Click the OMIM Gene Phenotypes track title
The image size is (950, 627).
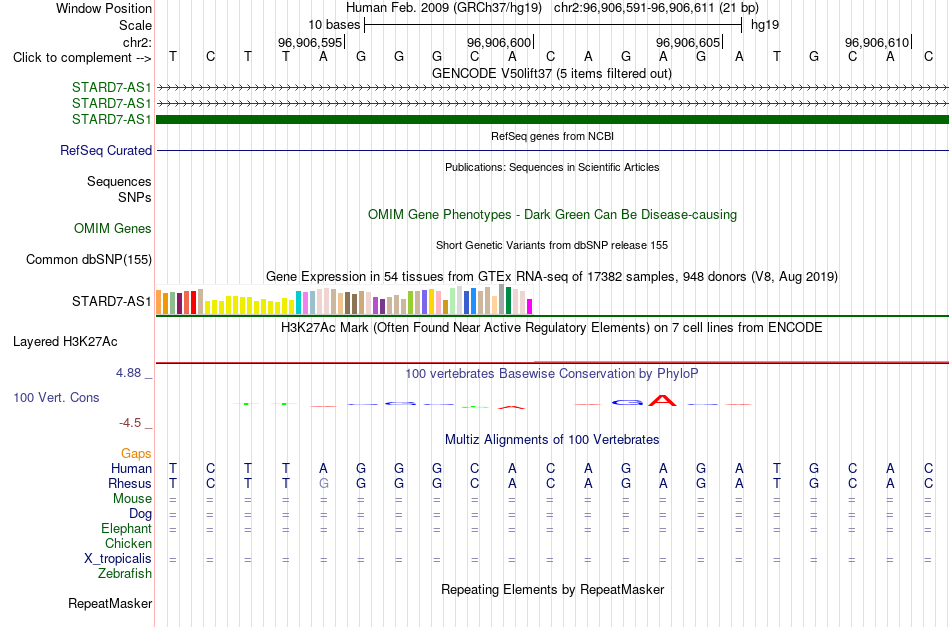click(552, 214)
